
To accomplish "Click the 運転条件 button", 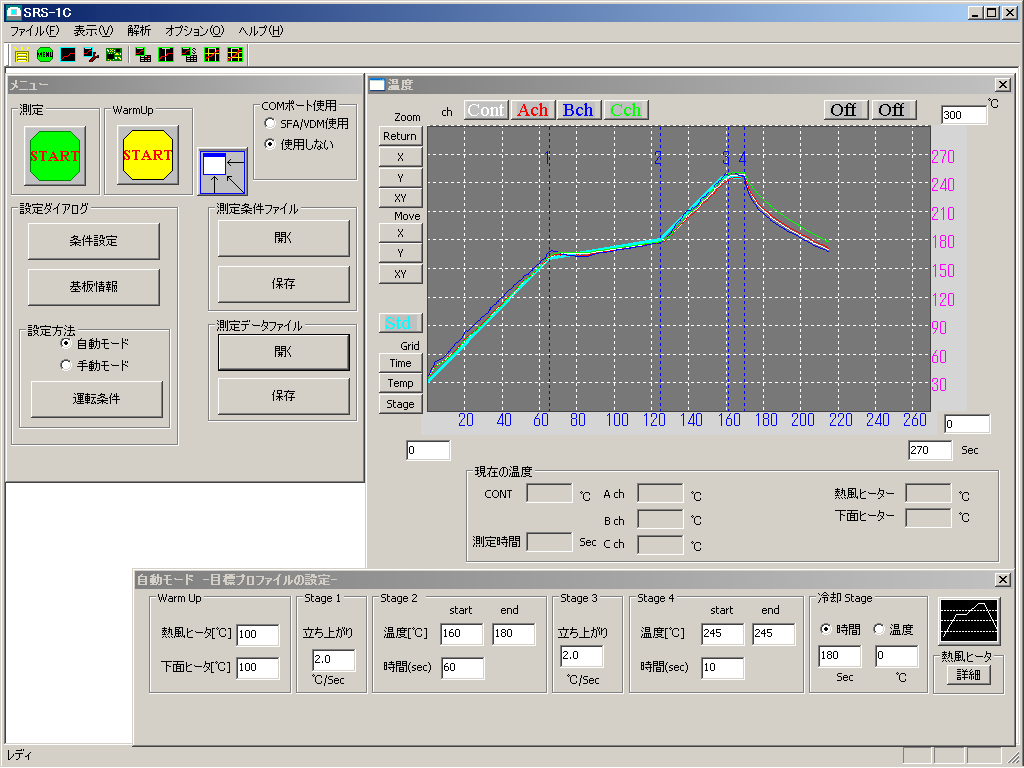I will coord(96,398).
